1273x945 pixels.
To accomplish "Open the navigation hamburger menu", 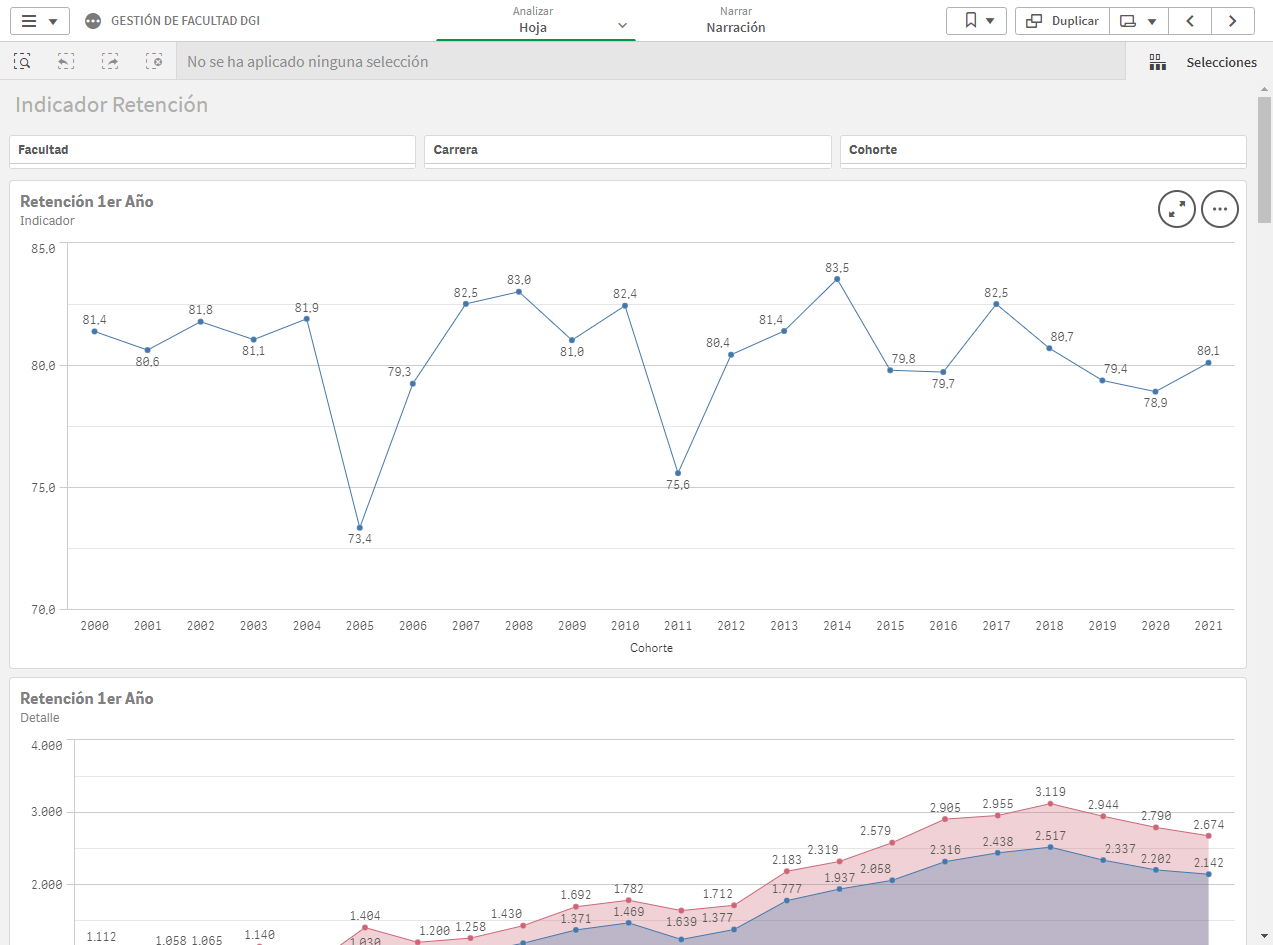I will (40, 21).
